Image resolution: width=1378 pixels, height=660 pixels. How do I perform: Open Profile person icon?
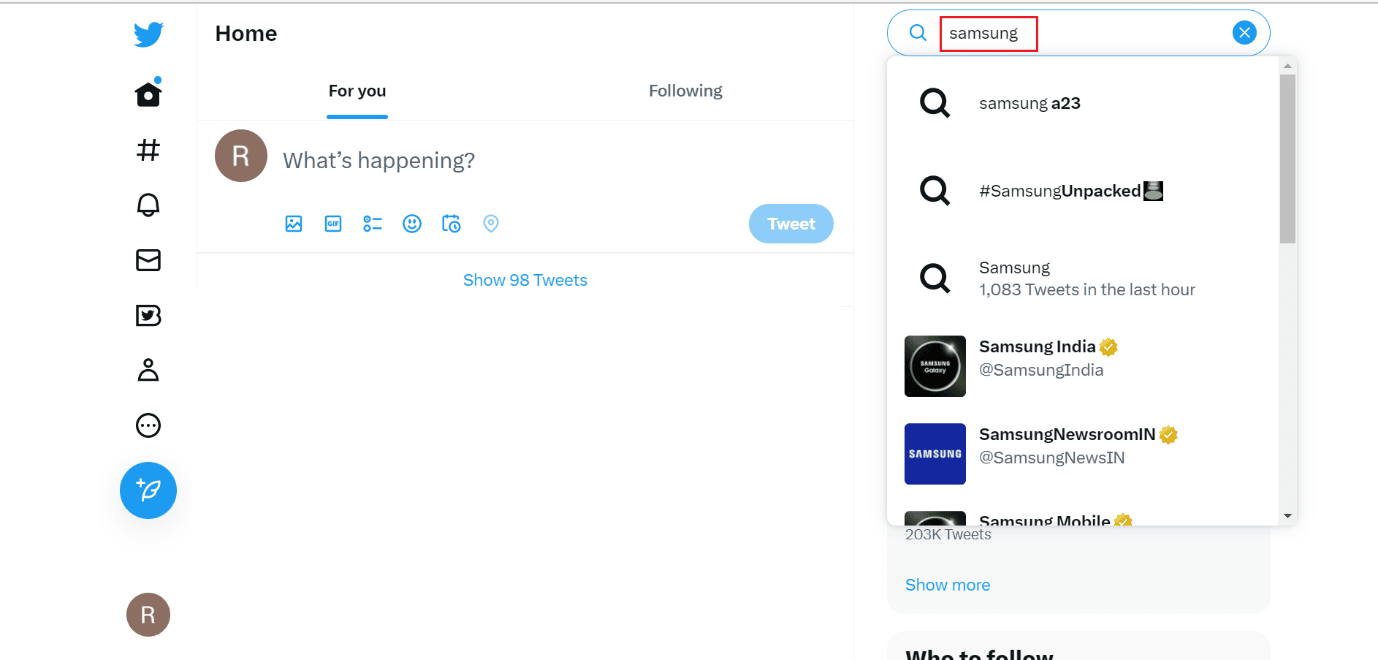tap(148, 370)
